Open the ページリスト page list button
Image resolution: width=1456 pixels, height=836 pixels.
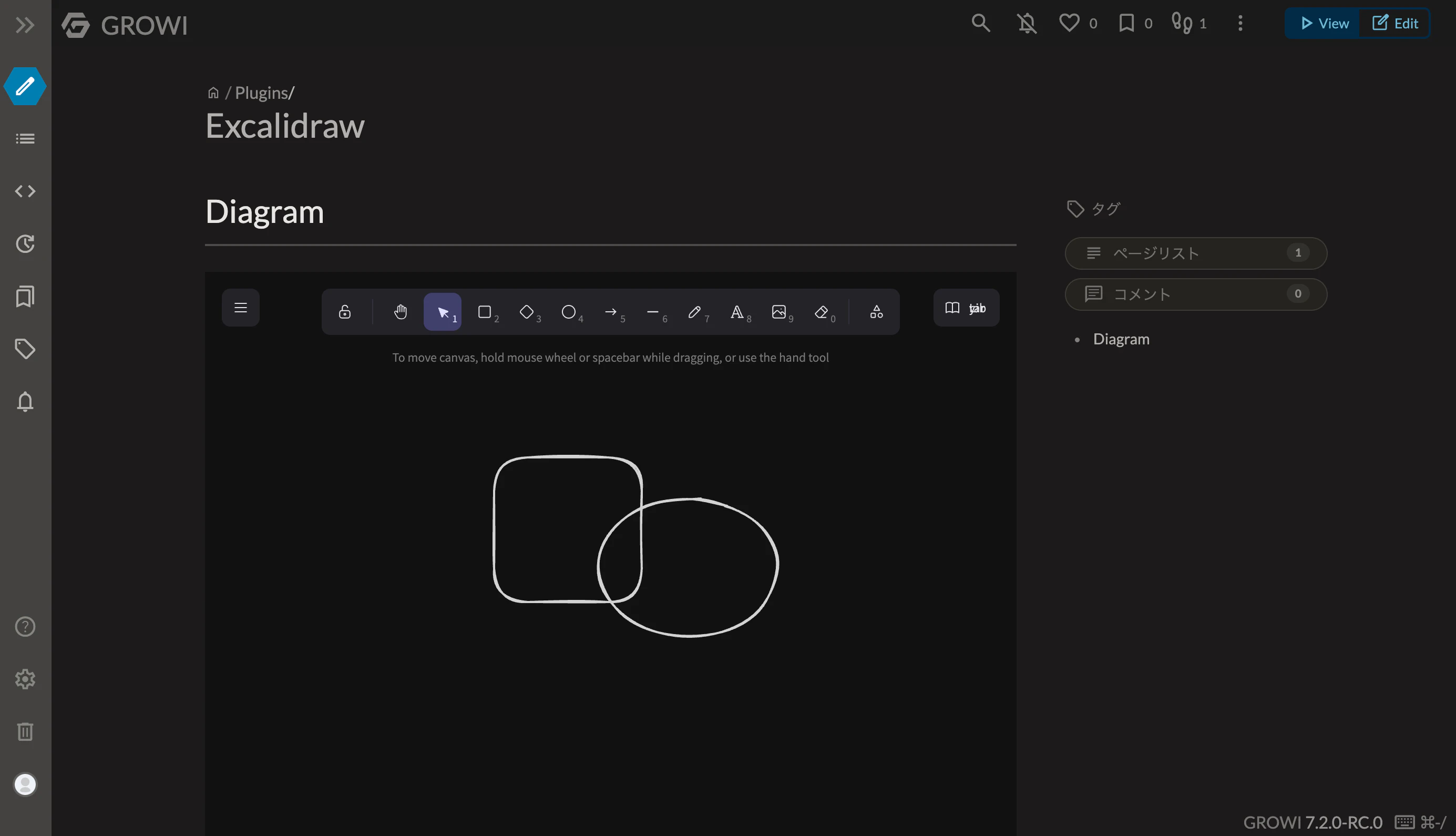[x=1196, y=253]
